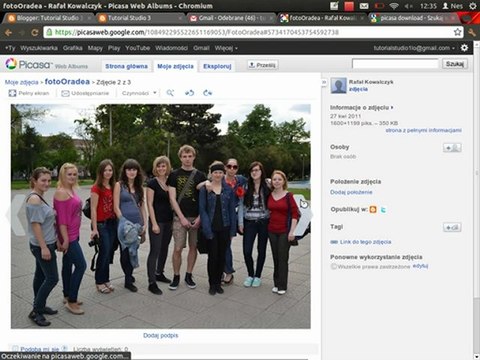Click the add tag button beside Tagi
This screenshot has width=480, height=360.
452,227
